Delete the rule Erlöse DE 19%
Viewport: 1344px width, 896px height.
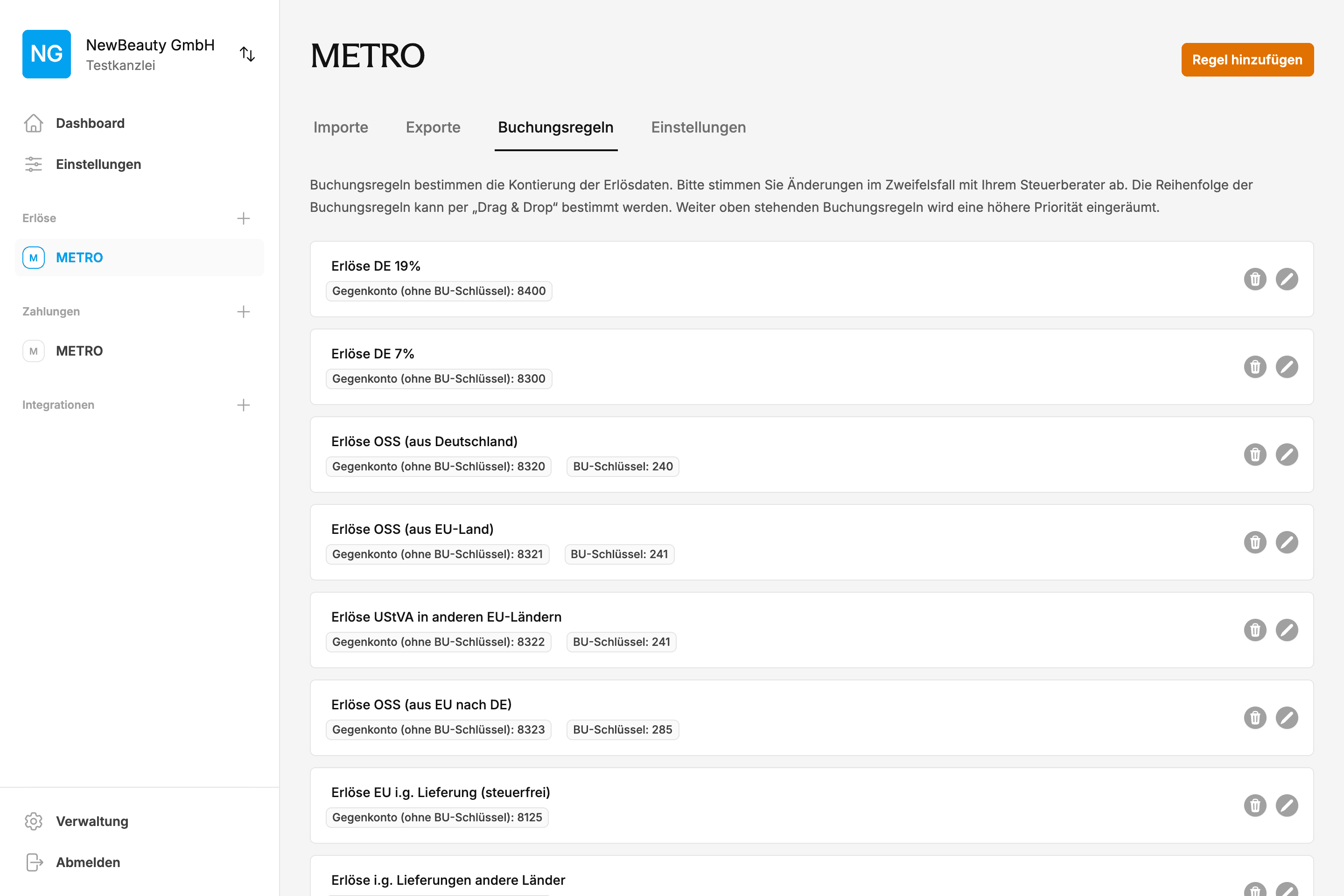pos(1255,279)
